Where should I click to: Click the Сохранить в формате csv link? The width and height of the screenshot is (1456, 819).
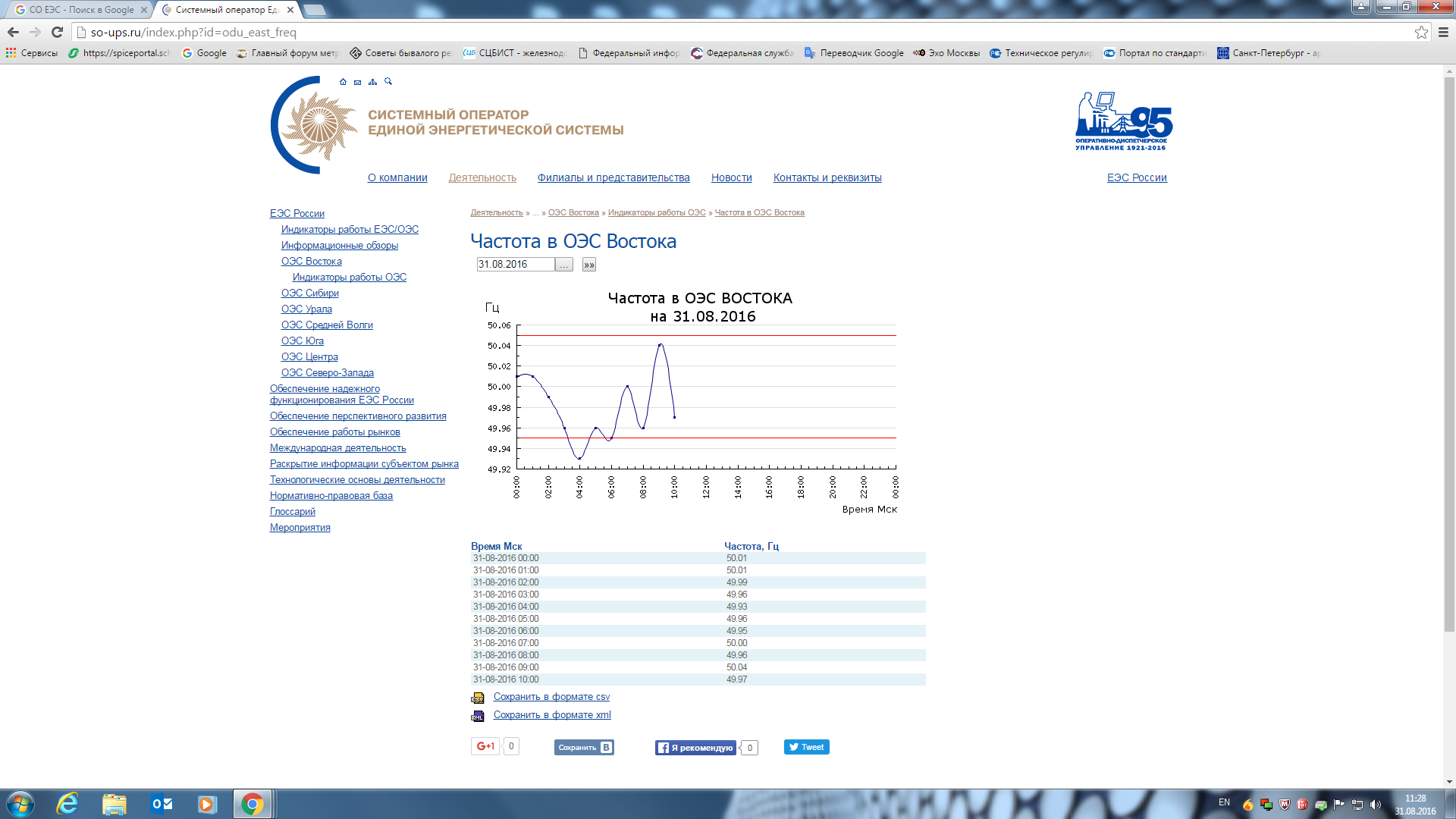pyautogui.click(x=551, y=696)
